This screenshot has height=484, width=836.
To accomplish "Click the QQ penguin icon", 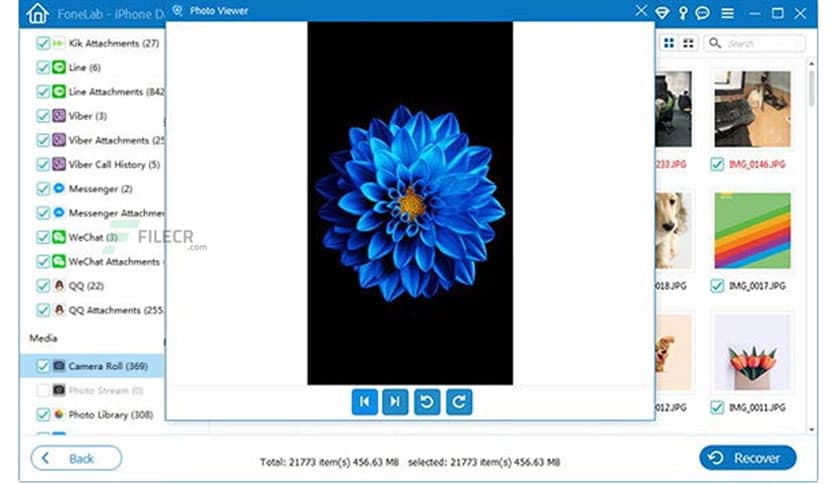I will [x=59, y=286].
